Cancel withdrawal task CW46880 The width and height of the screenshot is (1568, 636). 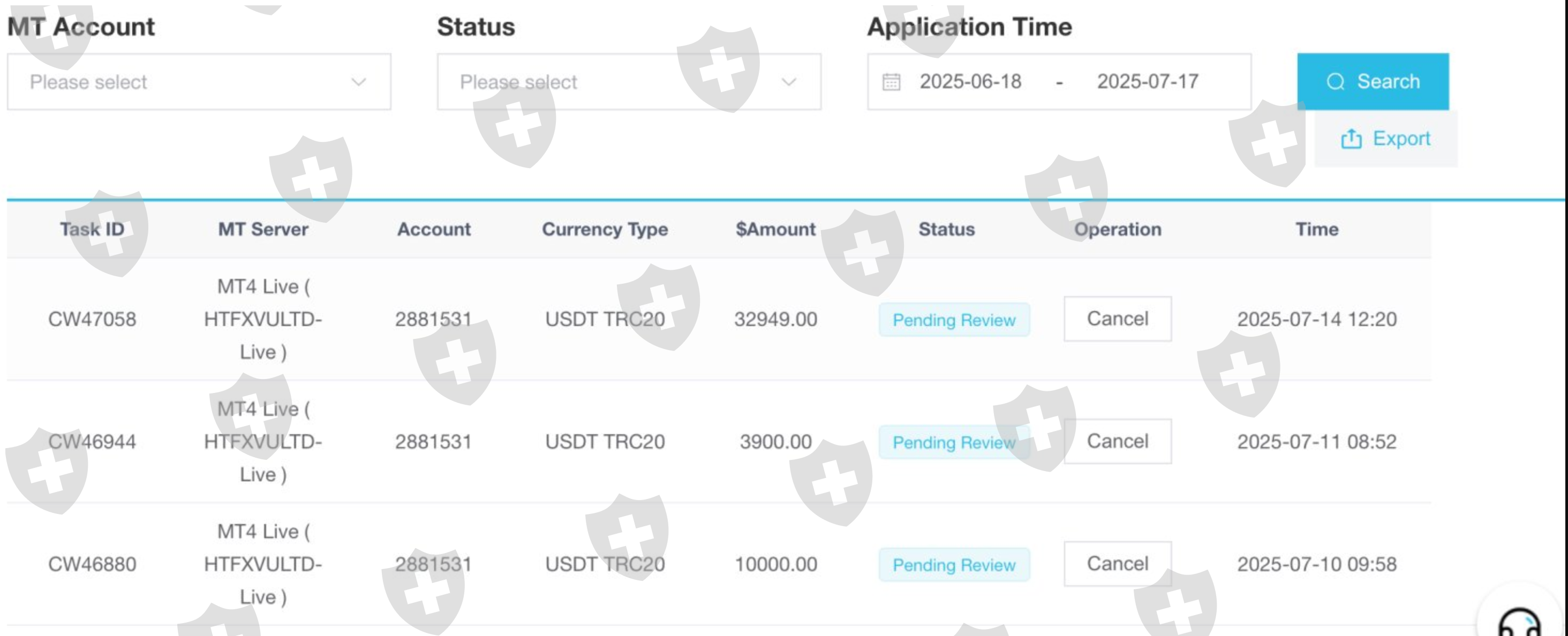(x=1117, y=564)
